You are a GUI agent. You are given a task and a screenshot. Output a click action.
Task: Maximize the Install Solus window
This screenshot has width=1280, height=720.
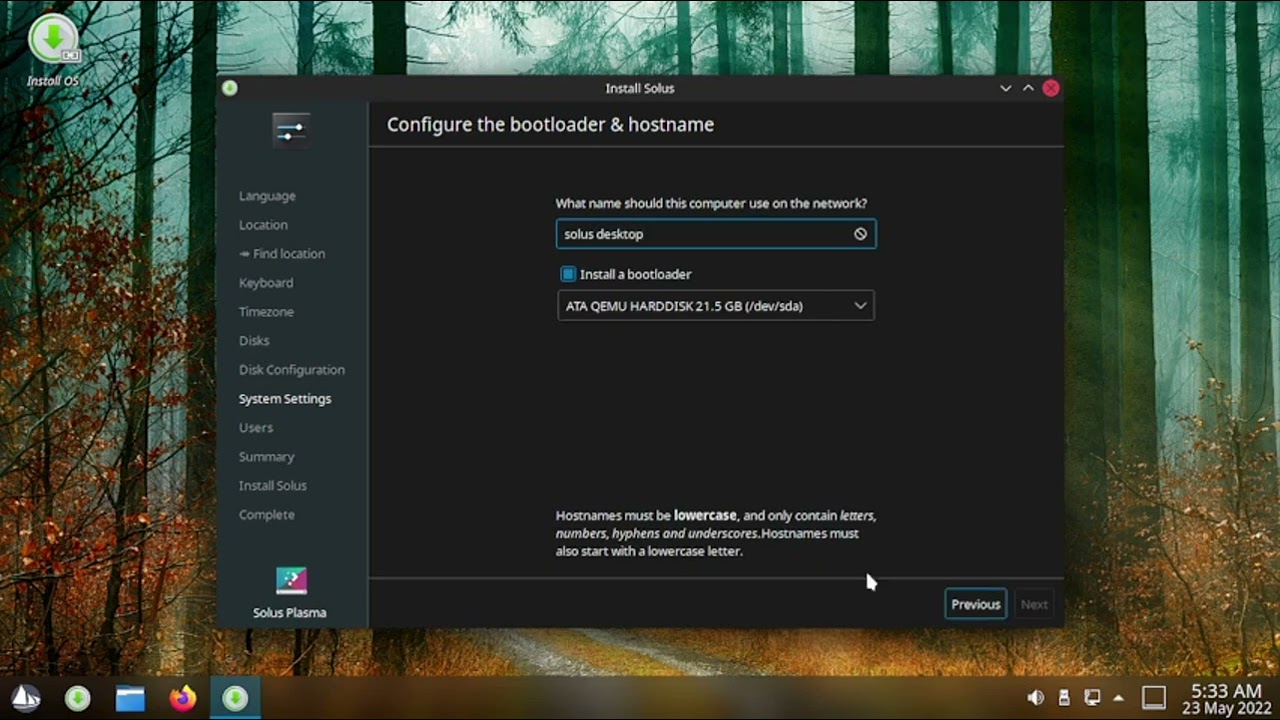pyautogui.click(x=1028, y=88)
